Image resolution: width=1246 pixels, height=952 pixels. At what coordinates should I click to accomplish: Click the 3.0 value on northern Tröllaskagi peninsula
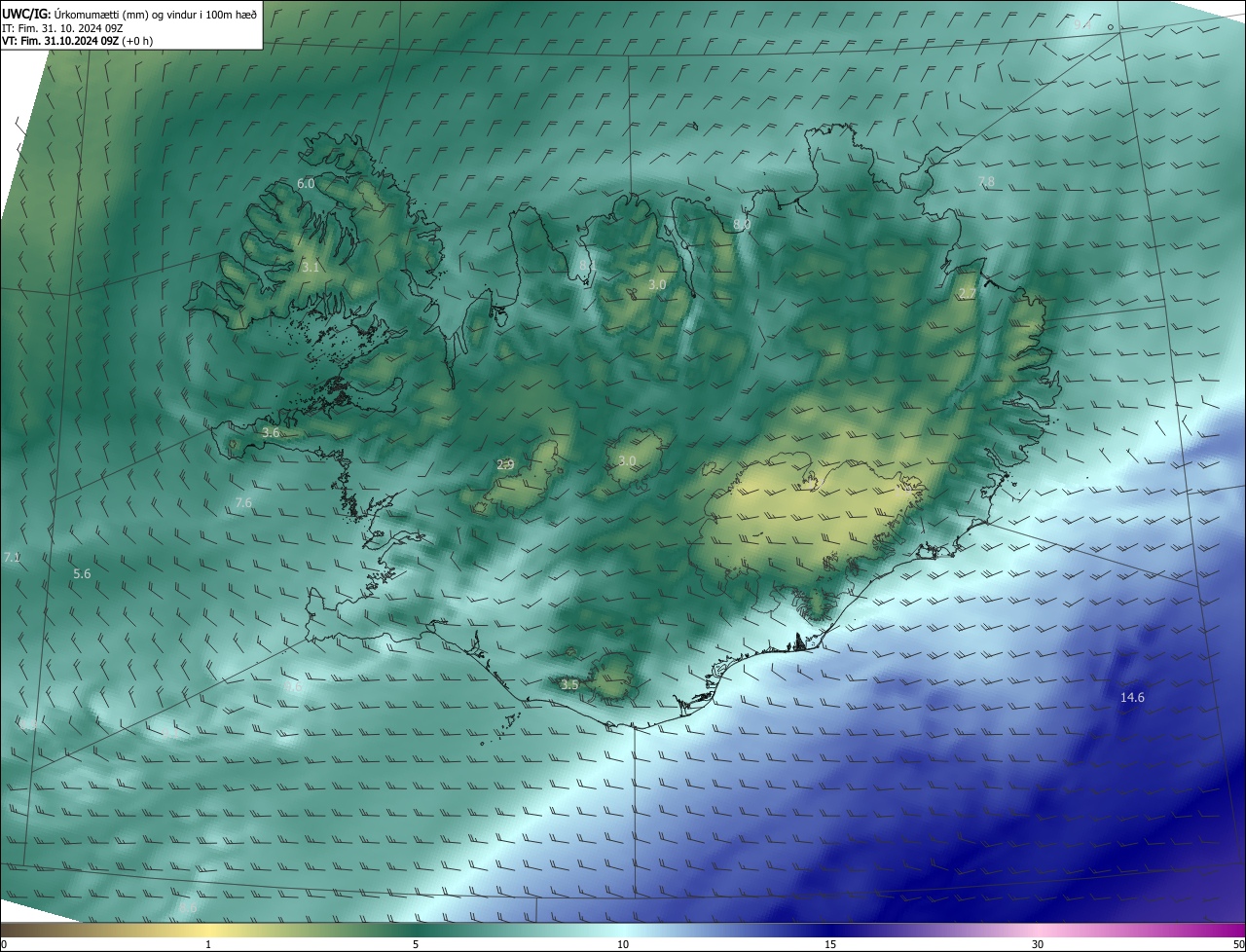point(657,284)
